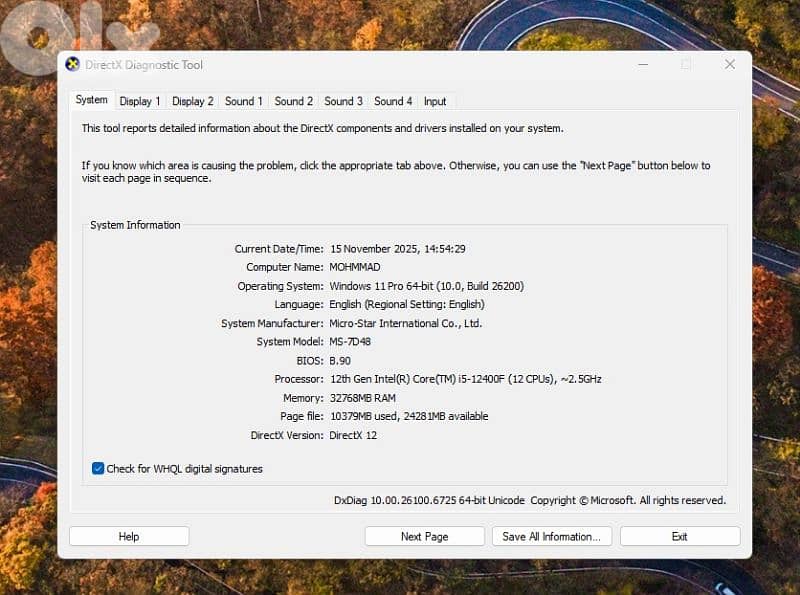800x595 pixels.
Task: Toggle Check for WHQL digital signatures checkbox
Action: 98,468
